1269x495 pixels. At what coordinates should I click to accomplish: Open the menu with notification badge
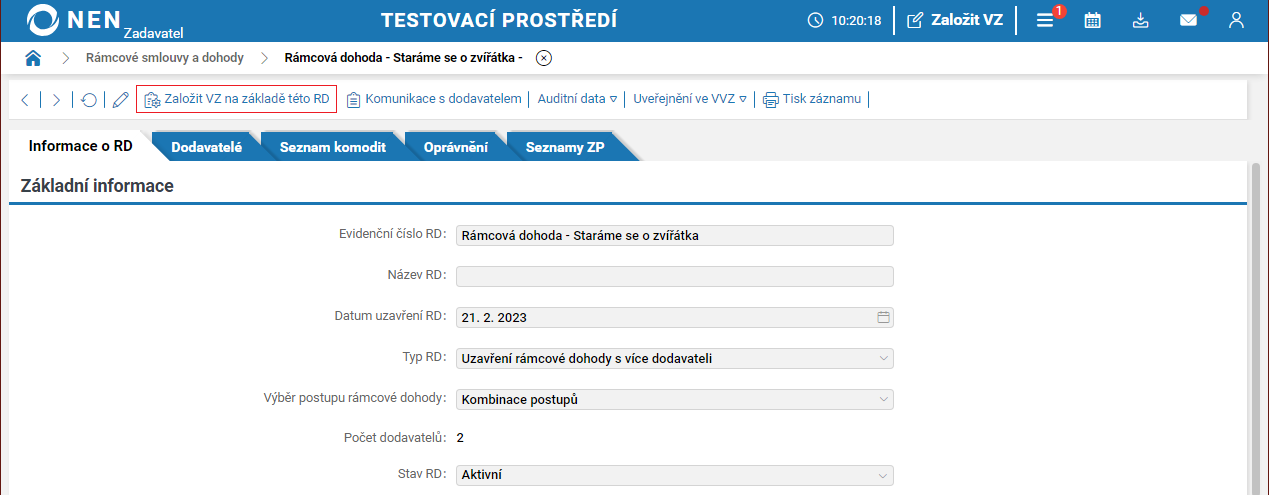coord(1045,20)
